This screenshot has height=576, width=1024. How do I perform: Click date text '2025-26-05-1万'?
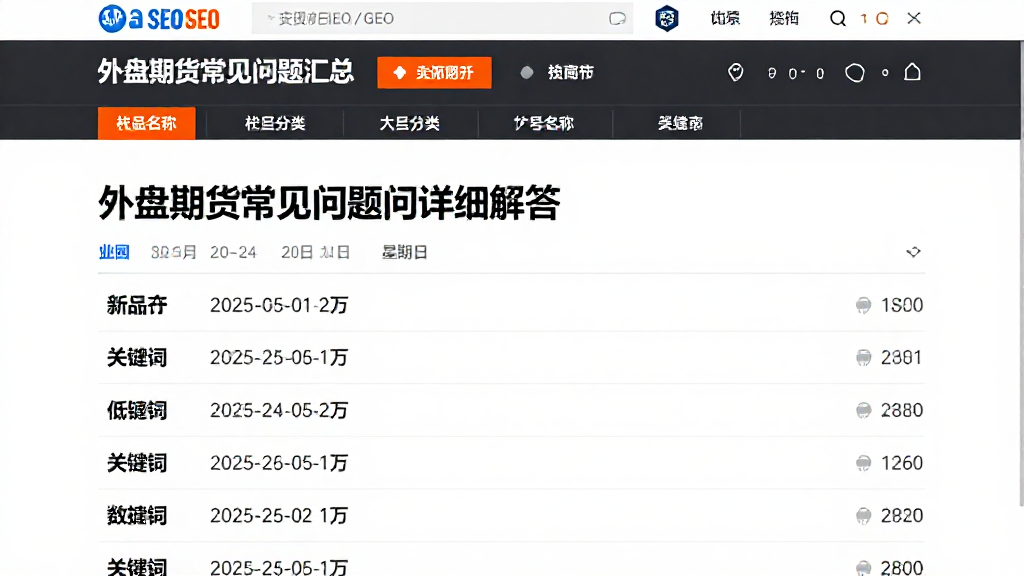pyautogui.click(x=279, y=463)
